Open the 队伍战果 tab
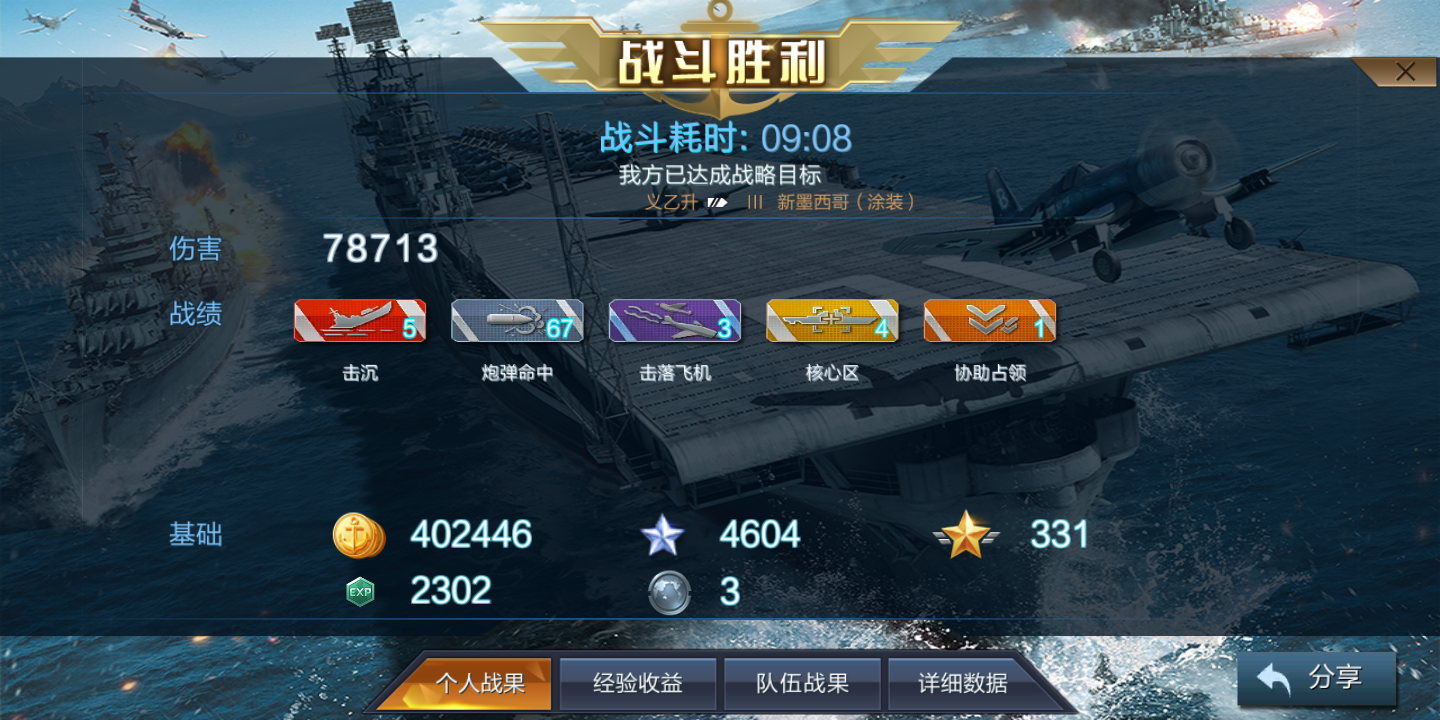Screen dimensions: 1440x720 802,684
